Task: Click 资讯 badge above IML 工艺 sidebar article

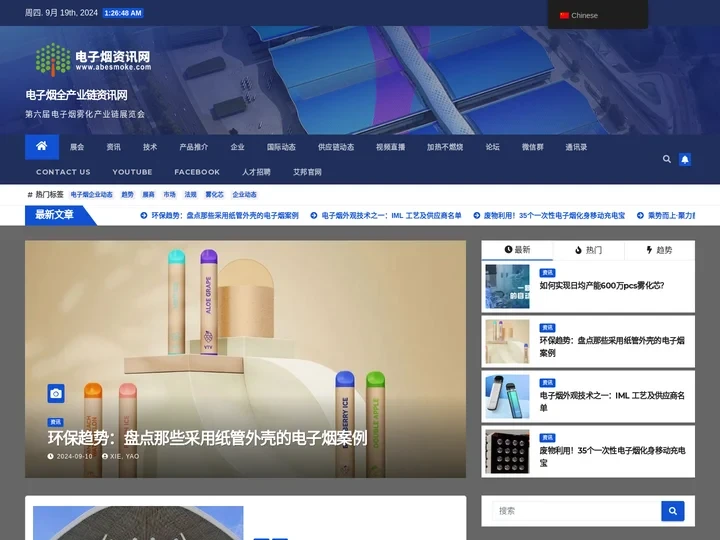Action: [547, 382]
